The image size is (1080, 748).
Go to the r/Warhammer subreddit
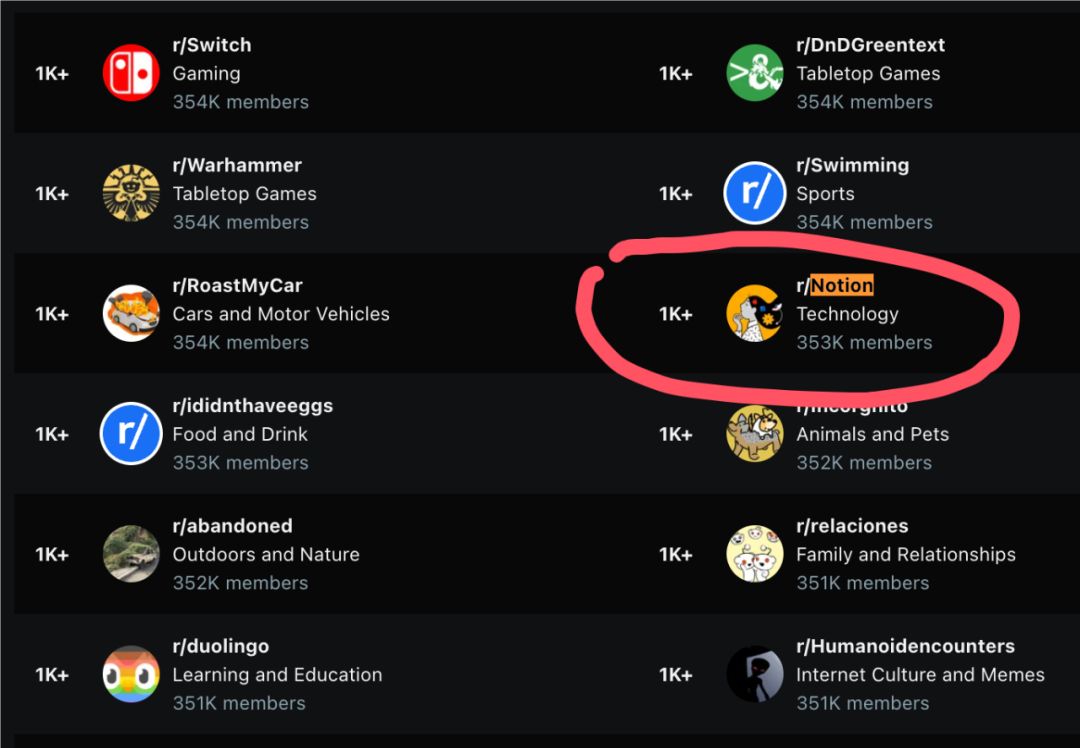tap(237, 165)
